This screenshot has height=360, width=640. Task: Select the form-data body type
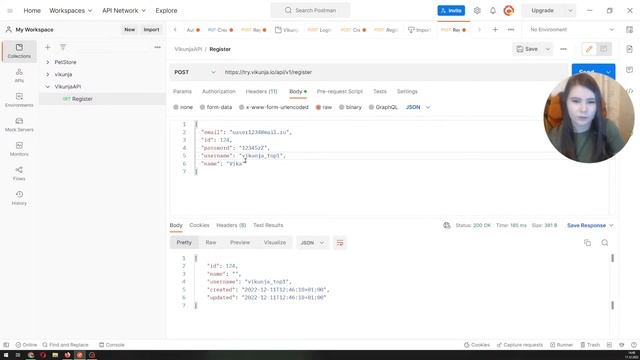(x=216, y=107)
